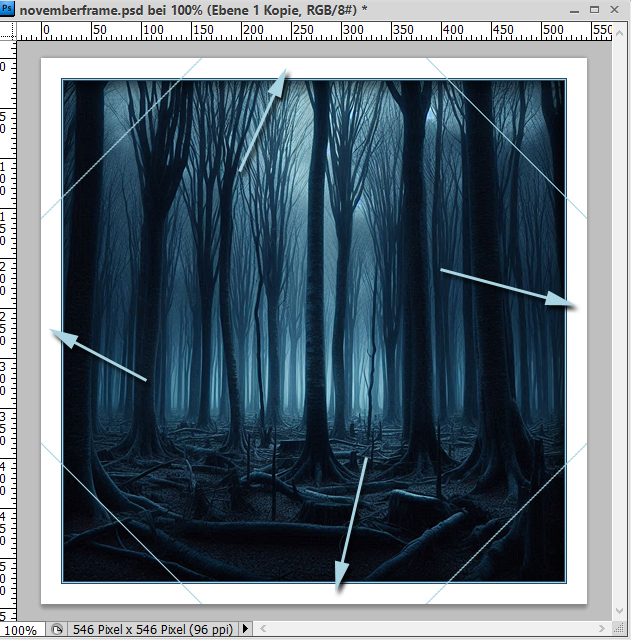Screen dimensions: 631x640
Task: Close the novemberframe.psd document window
Action: coord(618,9)
